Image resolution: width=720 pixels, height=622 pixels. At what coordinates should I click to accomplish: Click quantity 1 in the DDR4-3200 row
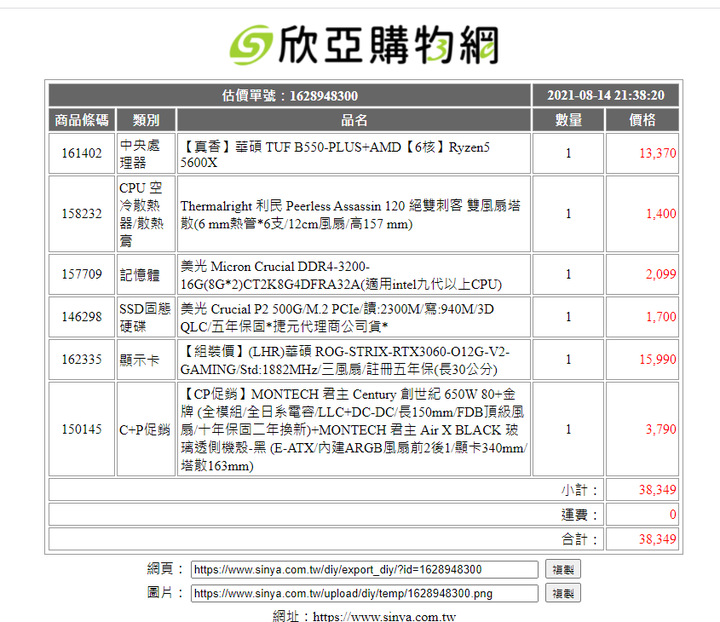(568, 275)
